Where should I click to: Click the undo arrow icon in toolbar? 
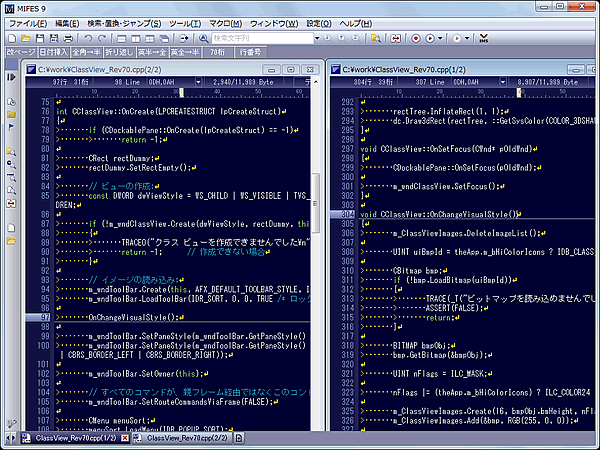point(89,38)
